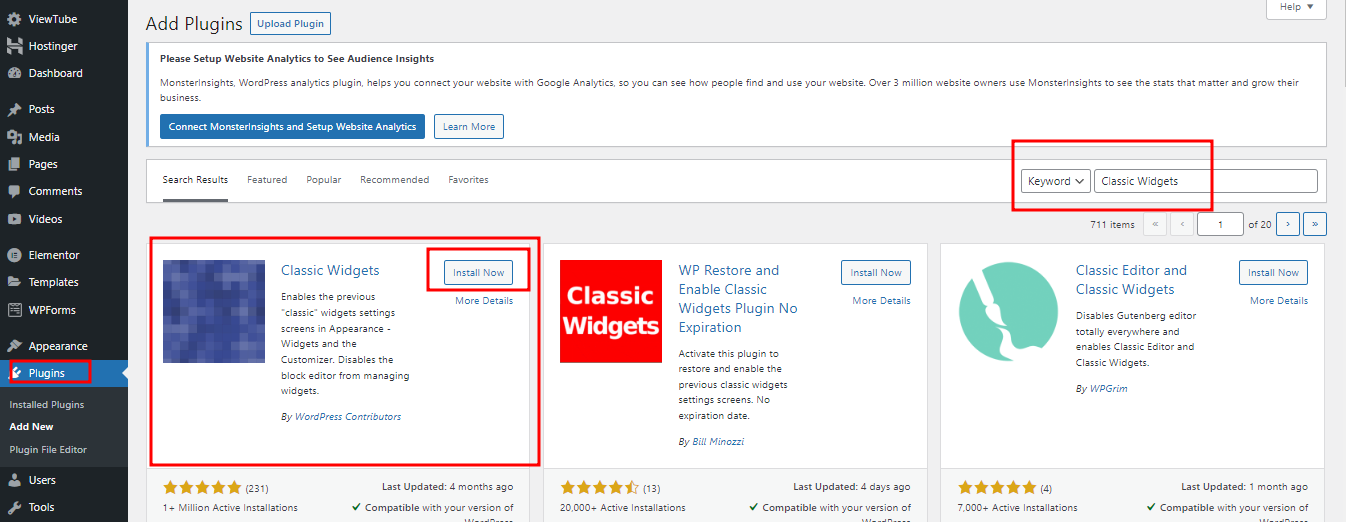This screenshot has height=522, width=1346.
Task: Click the Bill Minozzi author link
Action: [718, 441]
